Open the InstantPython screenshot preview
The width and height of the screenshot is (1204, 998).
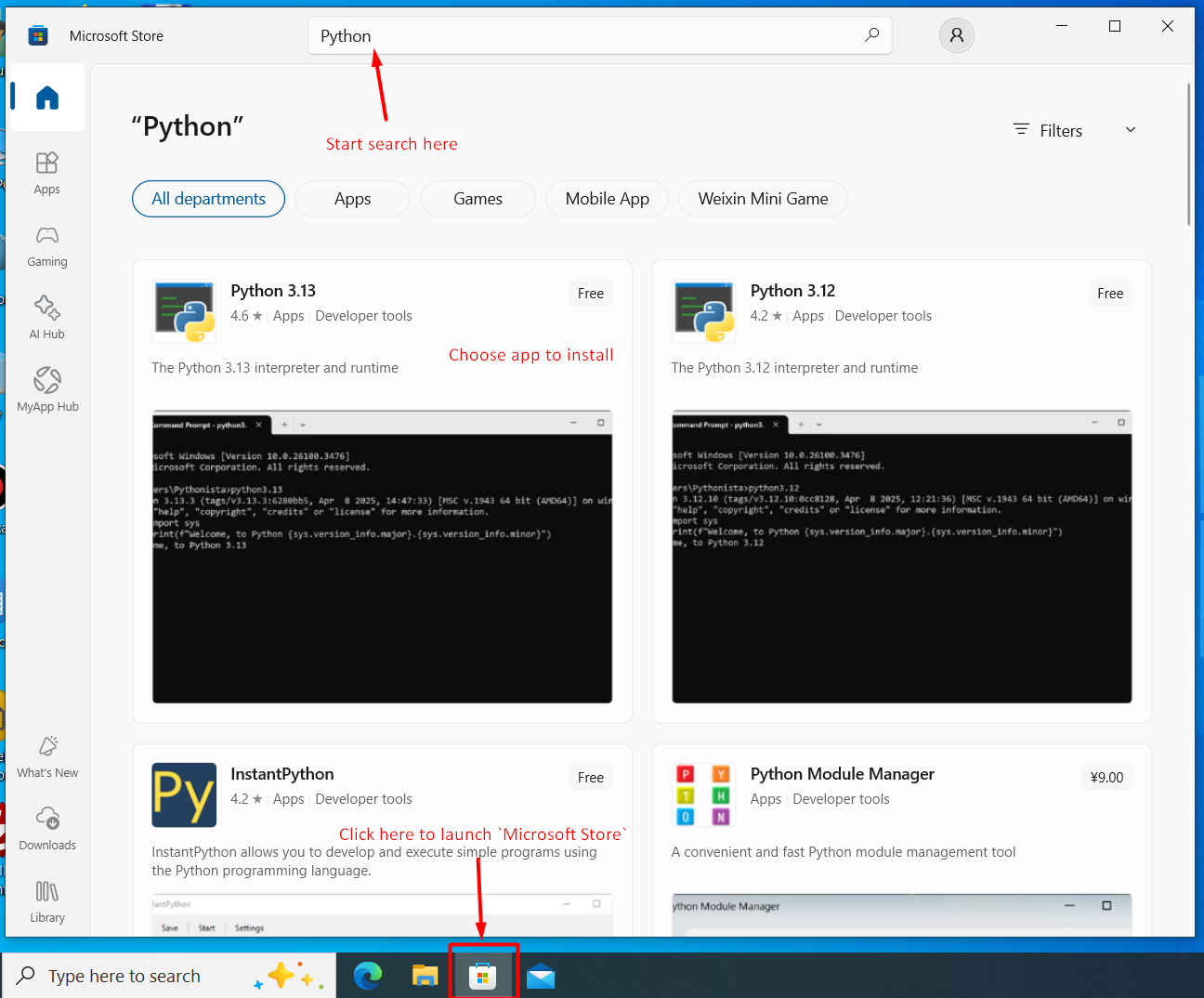coord(382,915)
